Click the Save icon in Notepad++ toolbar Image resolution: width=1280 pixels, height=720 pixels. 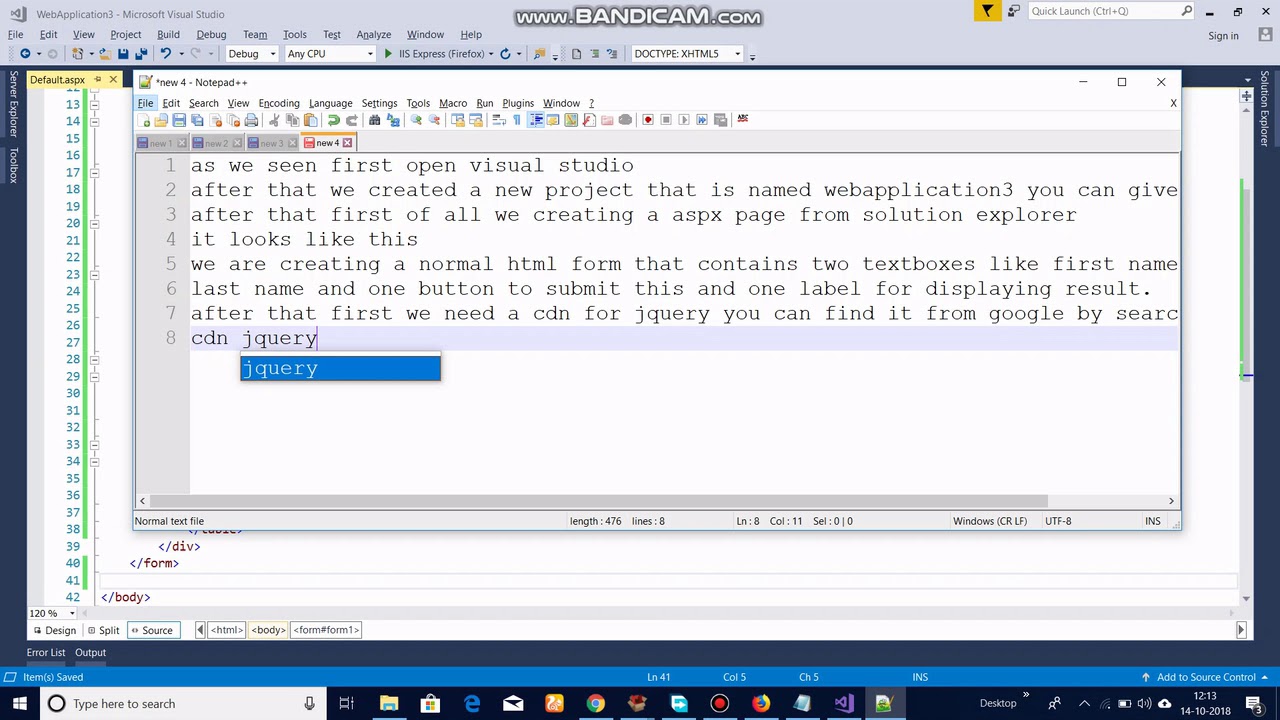click(x=179, y=120)
